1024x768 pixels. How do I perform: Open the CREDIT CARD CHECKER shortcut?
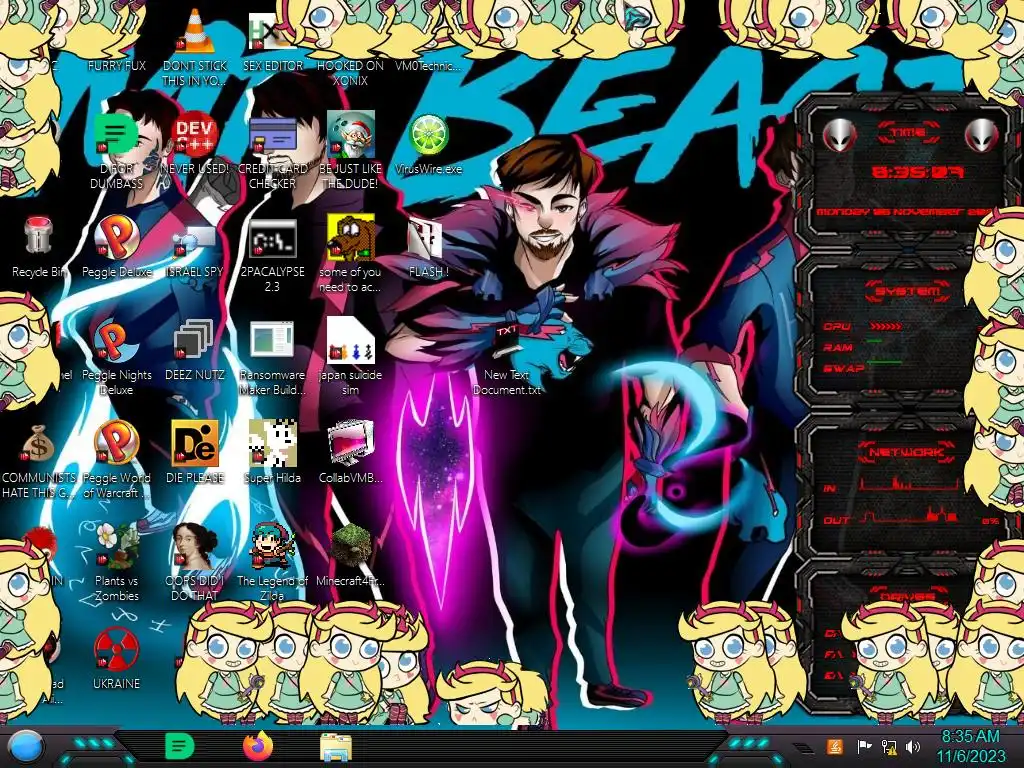point(272,152)
